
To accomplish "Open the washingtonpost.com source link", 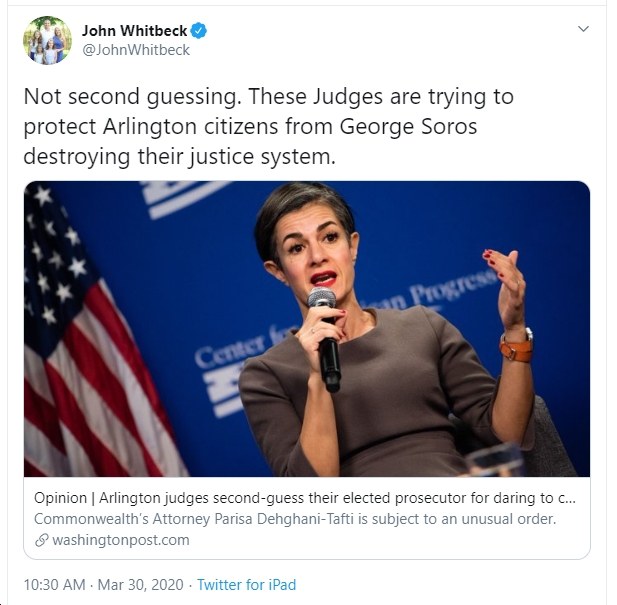I will (x=121, y=540).
